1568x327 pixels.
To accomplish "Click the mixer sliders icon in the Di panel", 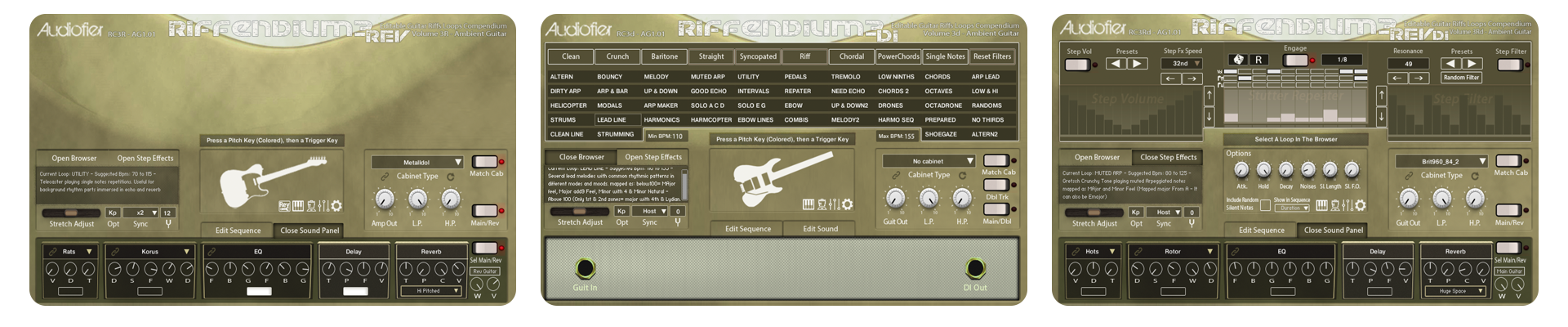I will [835, 204].
